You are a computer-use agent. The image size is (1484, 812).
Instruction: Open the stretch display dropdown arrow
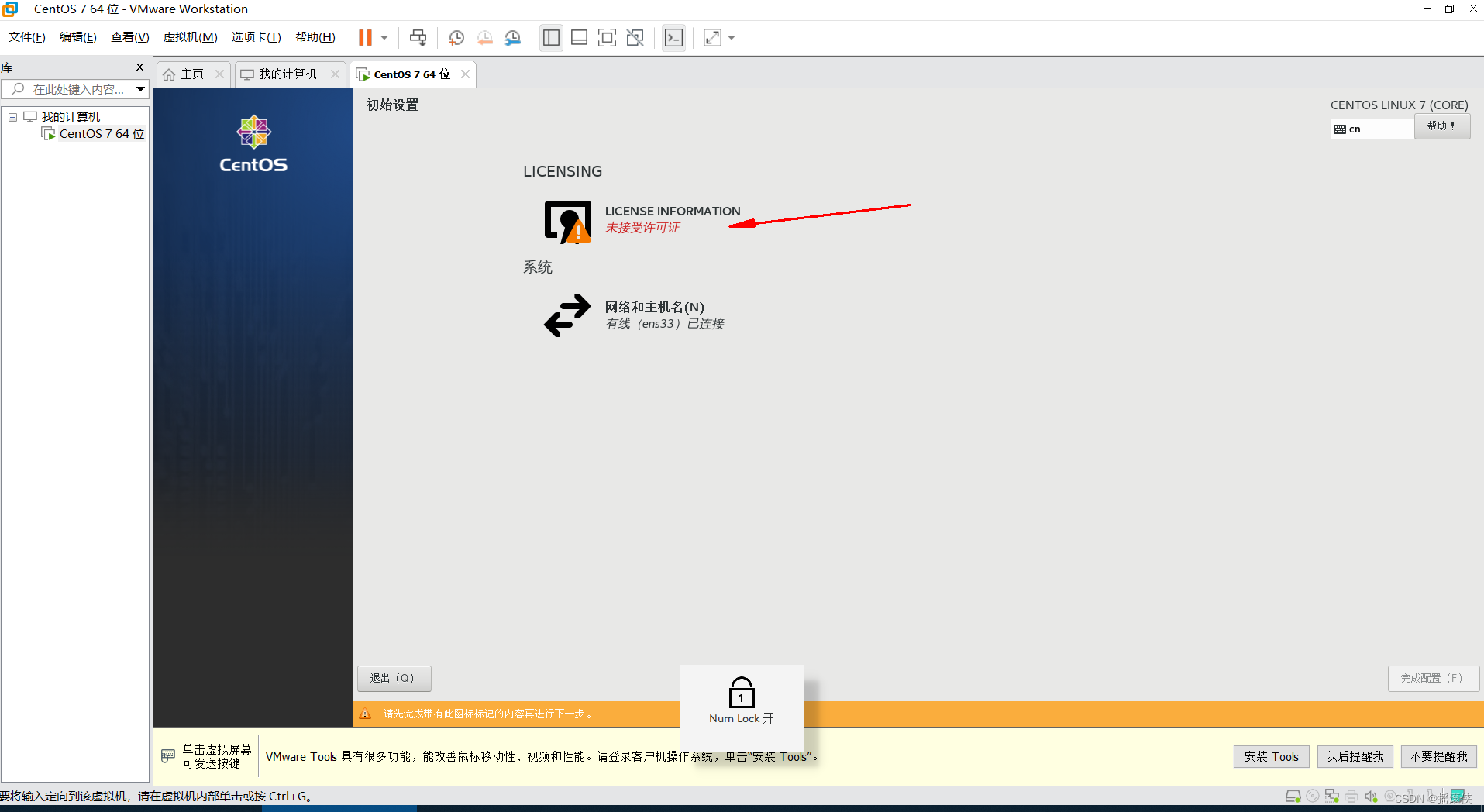click(732, 37)
